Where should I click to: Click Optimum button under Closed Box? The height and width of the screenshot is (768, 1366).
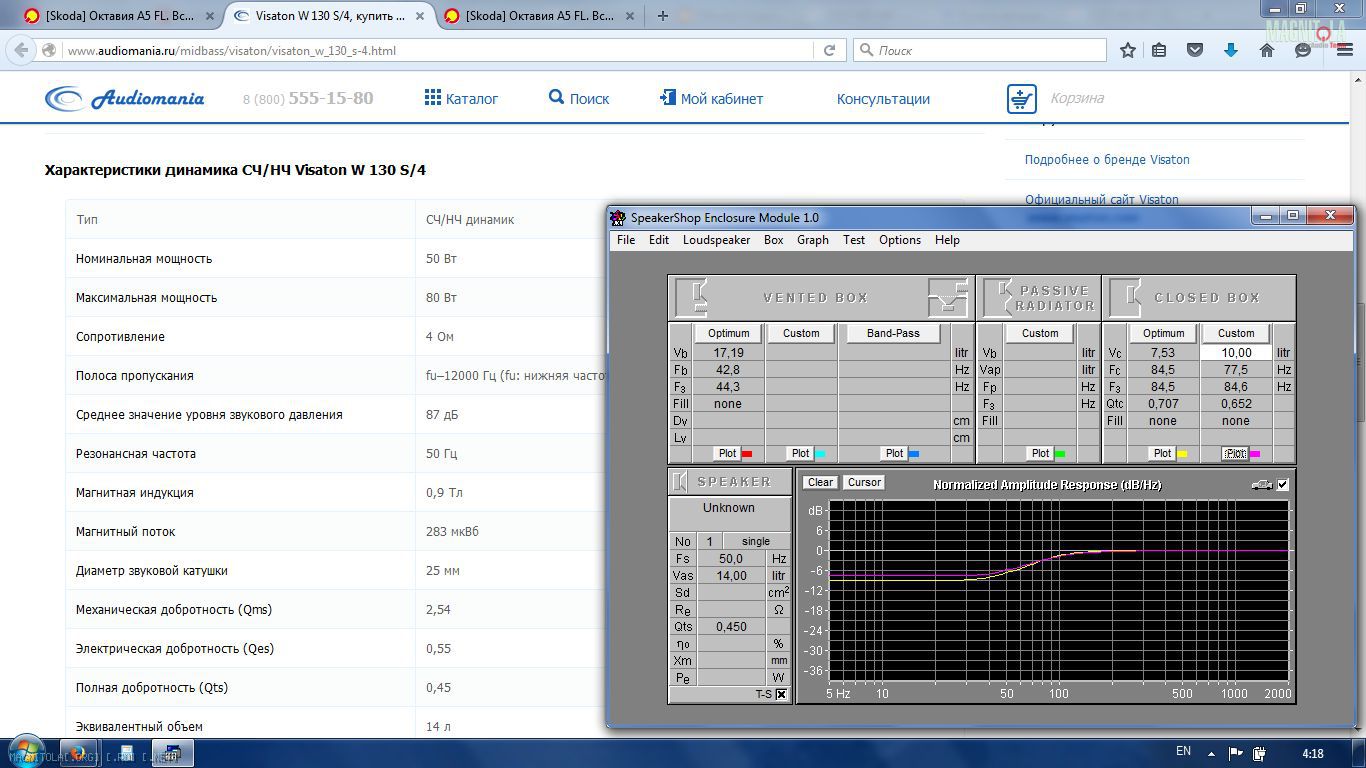pyautogui.click(x=1163, y=333)
